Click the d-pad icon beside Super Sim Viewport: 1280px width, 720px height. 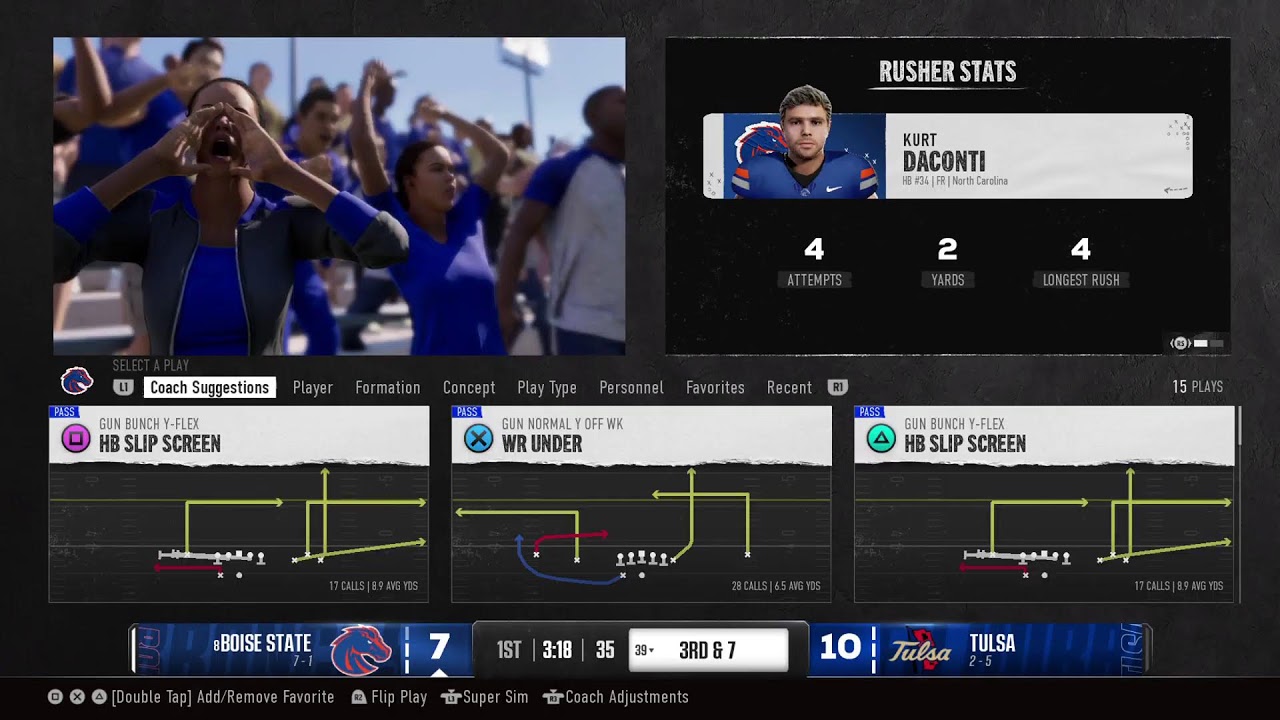[x=450, y=697]
